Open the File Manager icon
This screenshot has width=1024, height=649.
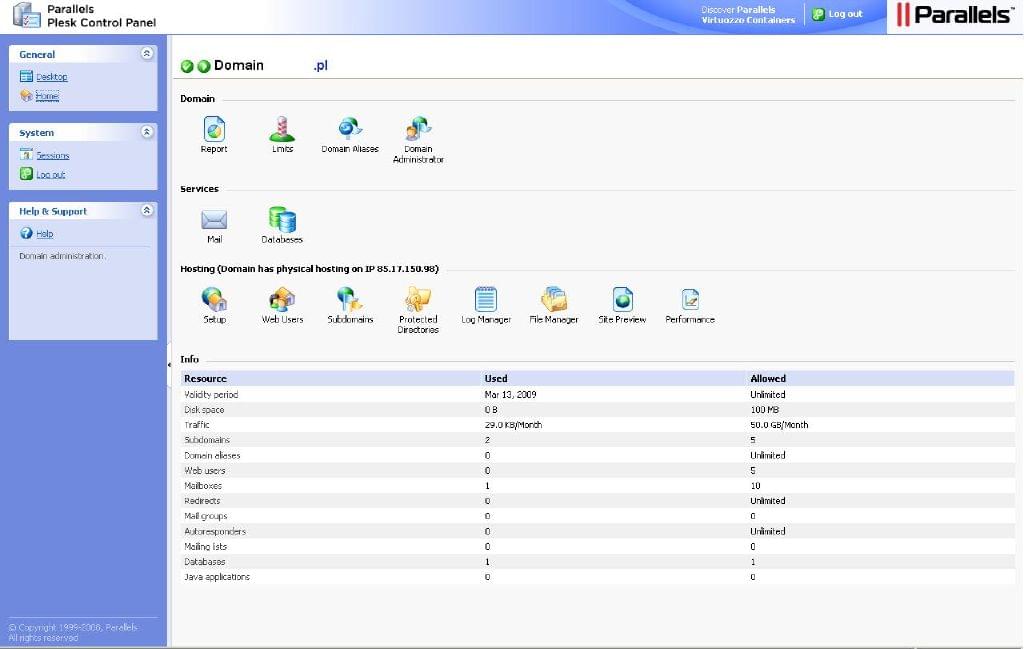pos(554,300)
